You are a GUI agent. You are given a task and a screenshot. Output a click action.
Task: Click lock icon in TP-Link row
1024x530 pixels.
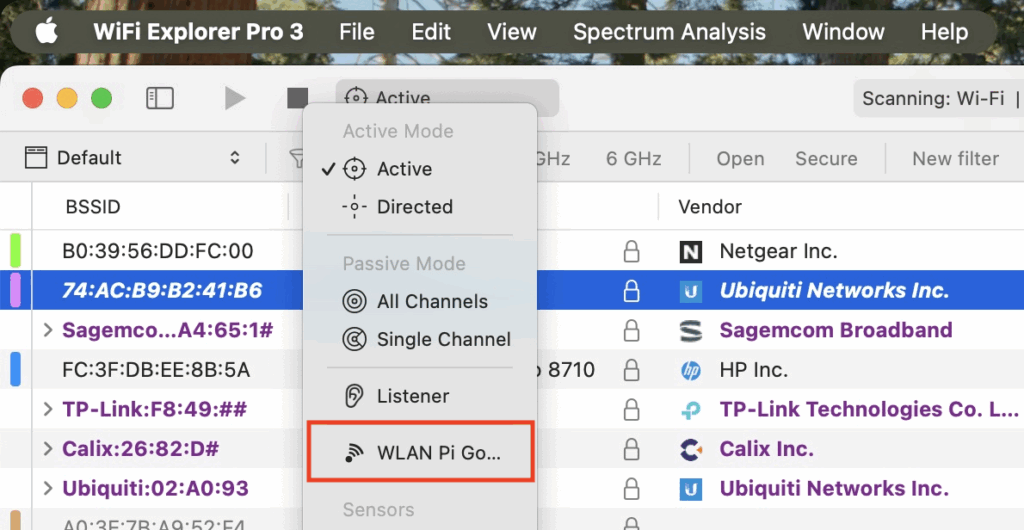point(631,409)
